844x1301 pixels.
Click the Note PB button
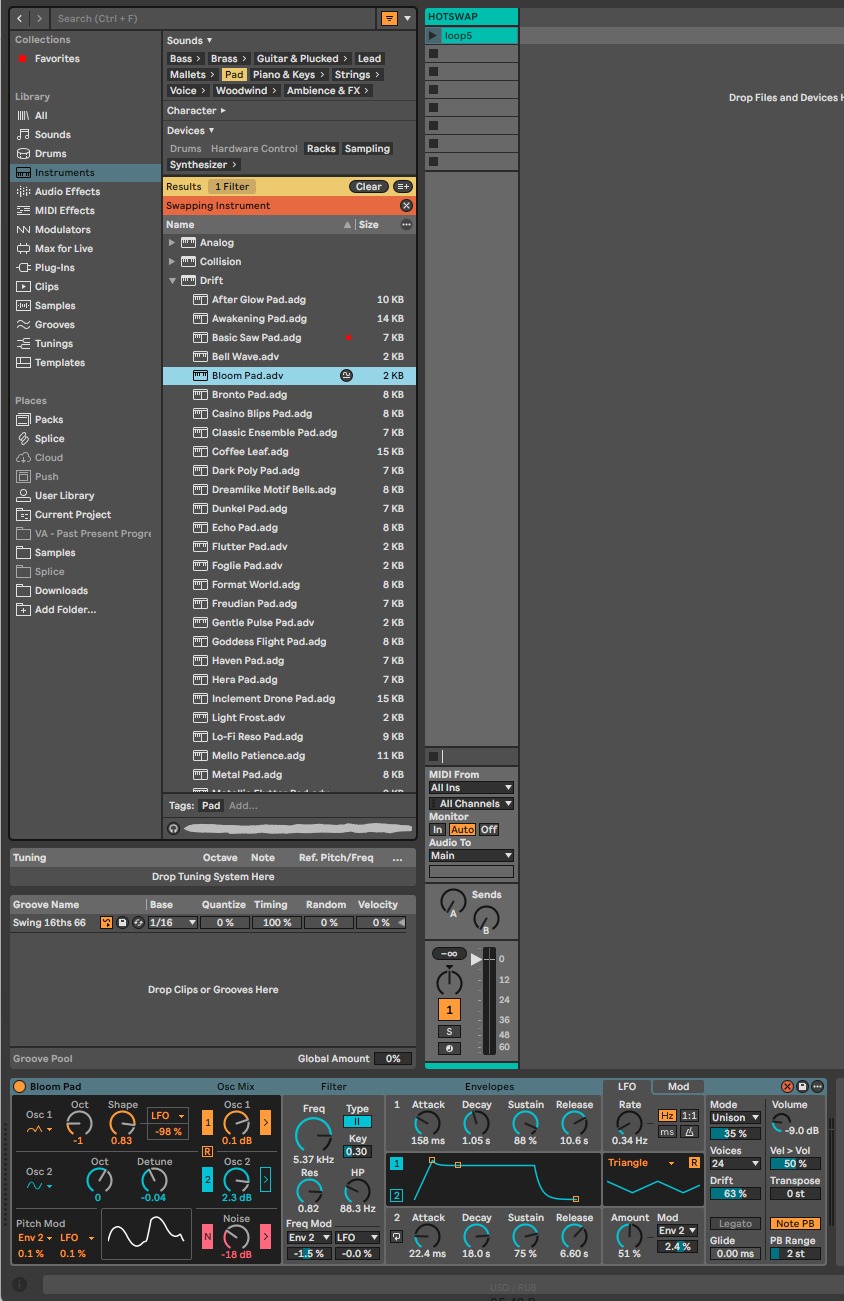pos(795,1223)
